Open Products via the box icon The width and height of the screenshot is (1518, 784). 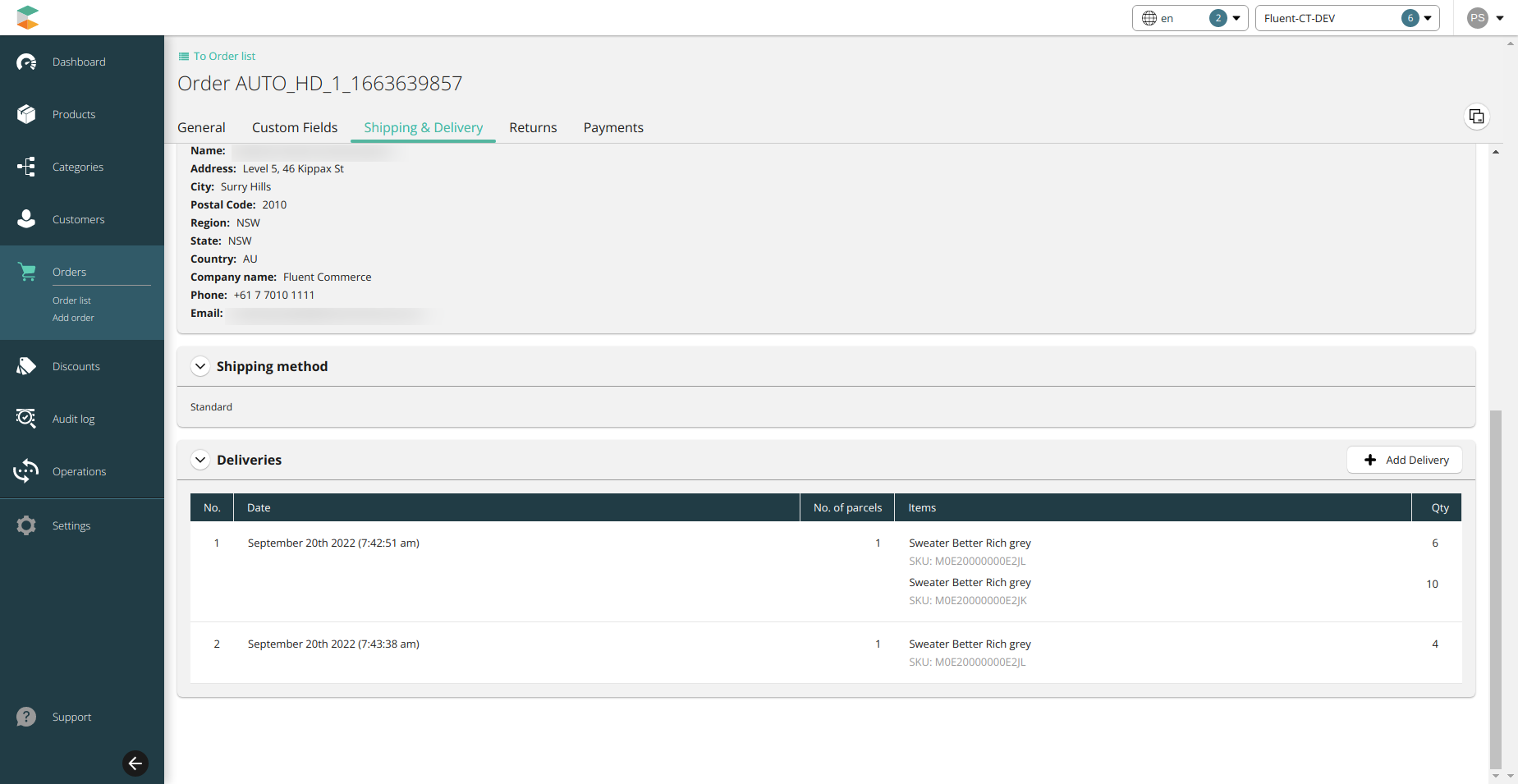tap(26, 114)
